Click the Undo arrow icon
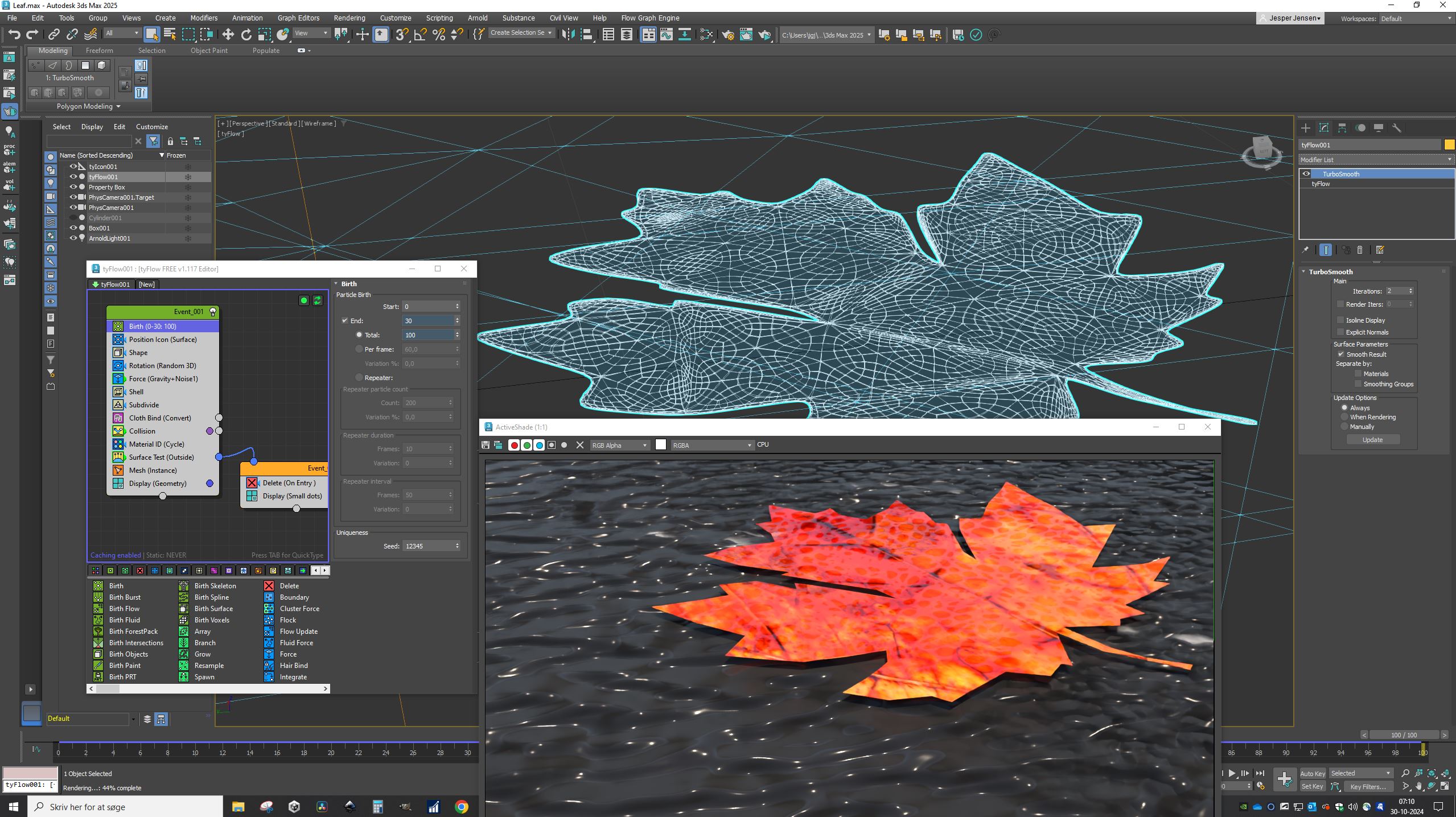The width and height of the screenshot is (1456, 817). tap(14, 35)
